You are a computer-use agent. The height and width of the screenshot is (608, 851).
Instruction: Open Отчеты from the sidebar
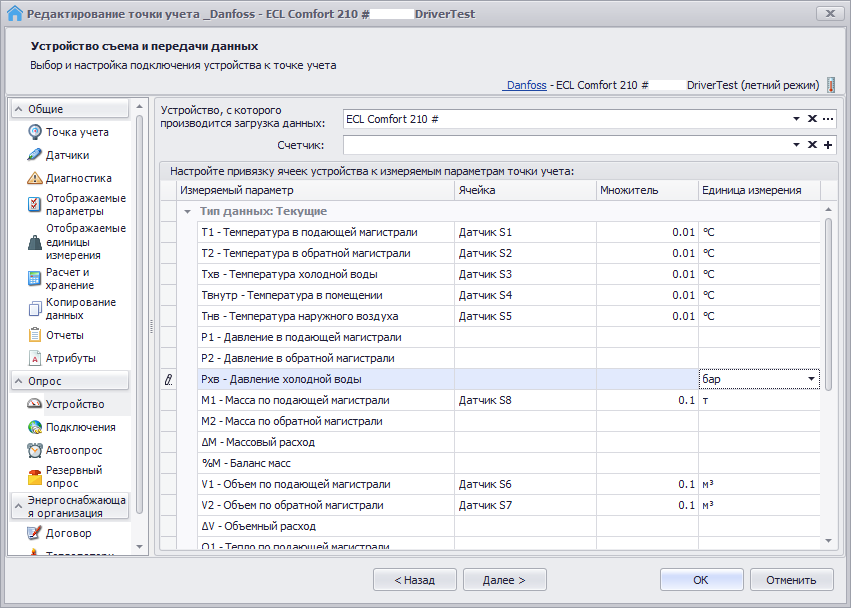pos(35,335)
